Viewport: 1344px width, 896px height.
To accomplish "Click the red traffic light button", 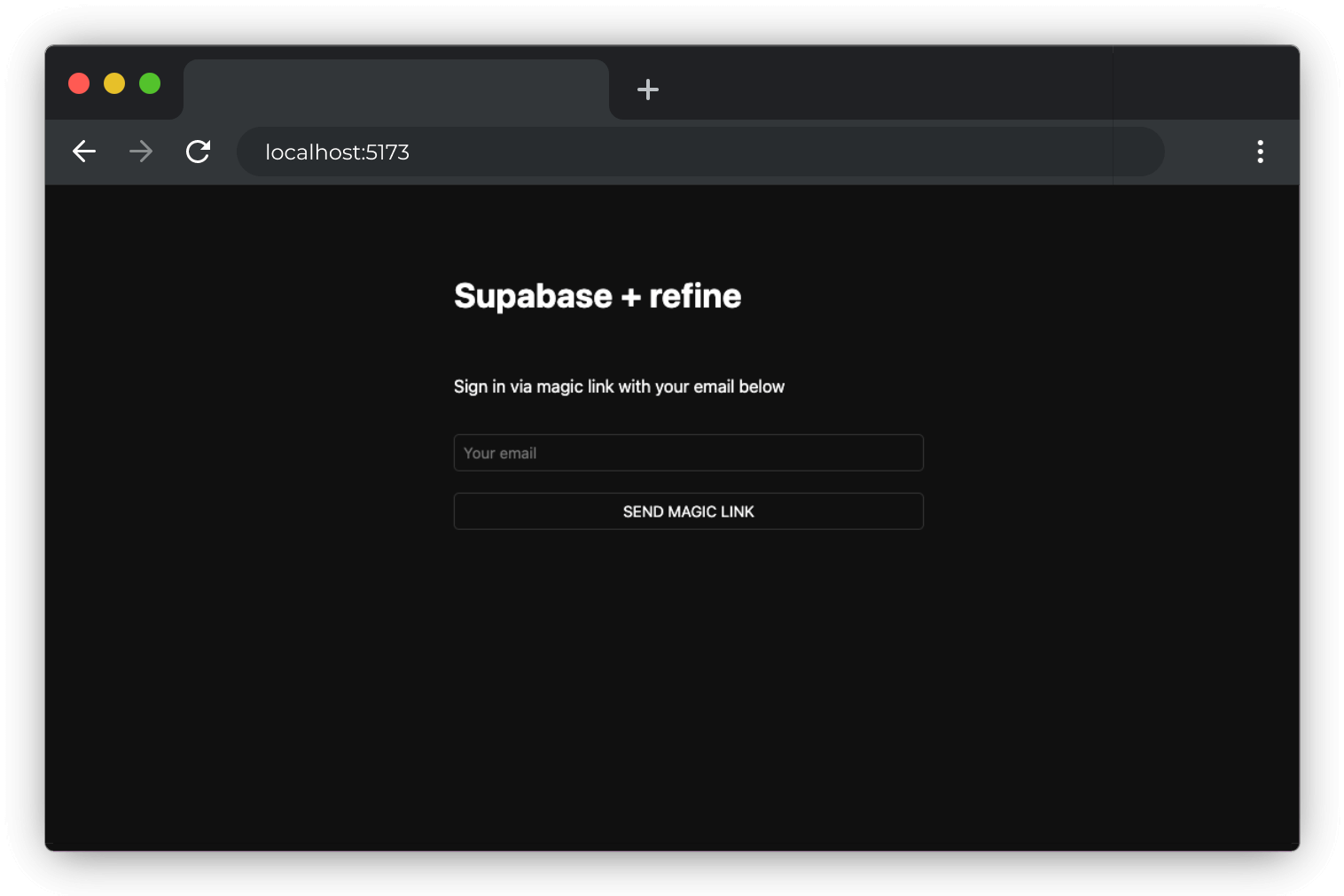I will click(78, 82).
